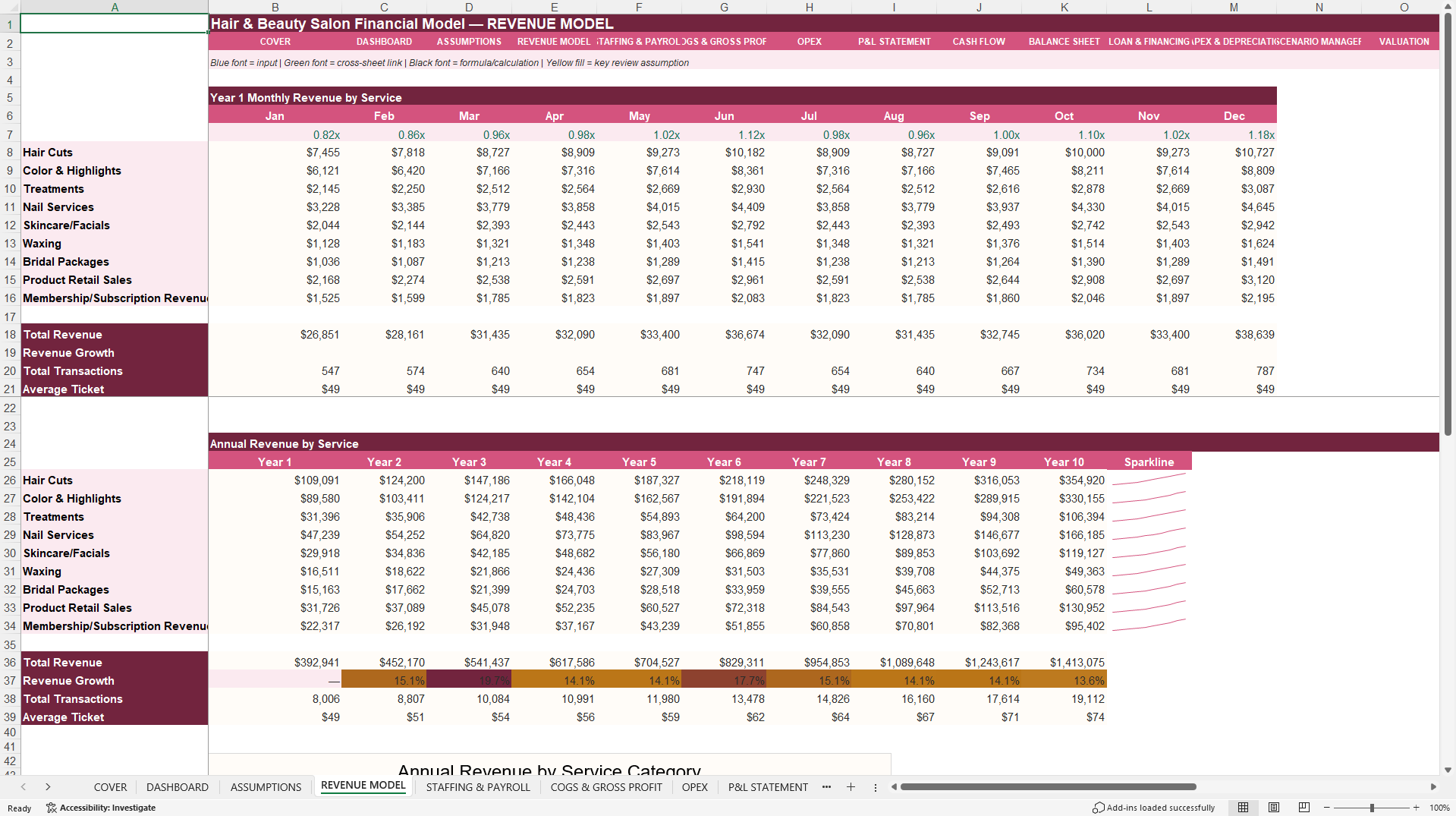Follow the ASSUMPTIONS navigation link in row 2
Viewport: 1456px width, 816px height.
pos(469,42)
